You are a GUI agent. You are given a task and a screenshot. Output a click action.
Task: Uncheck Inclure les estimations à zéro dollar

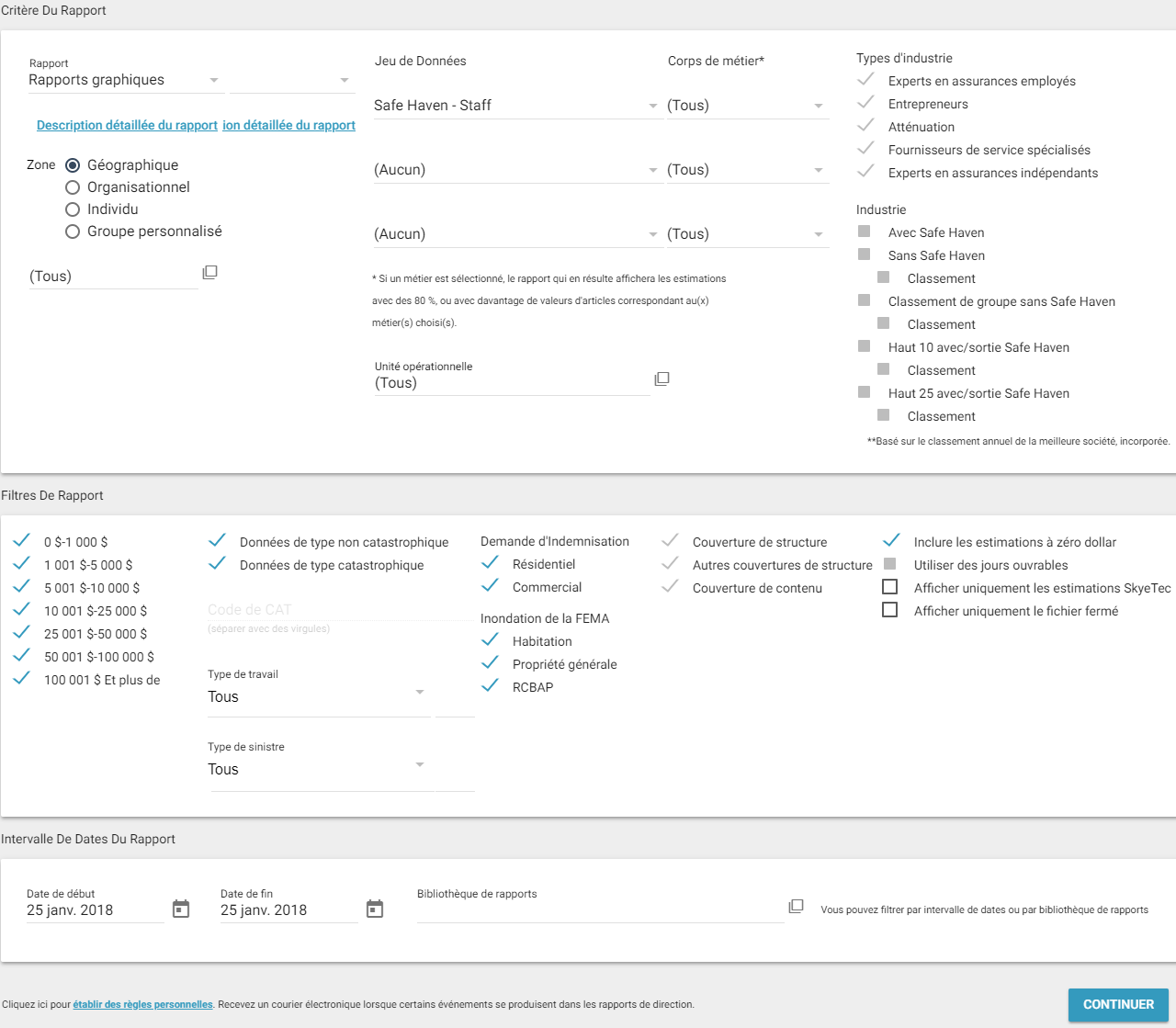[890, 541]
